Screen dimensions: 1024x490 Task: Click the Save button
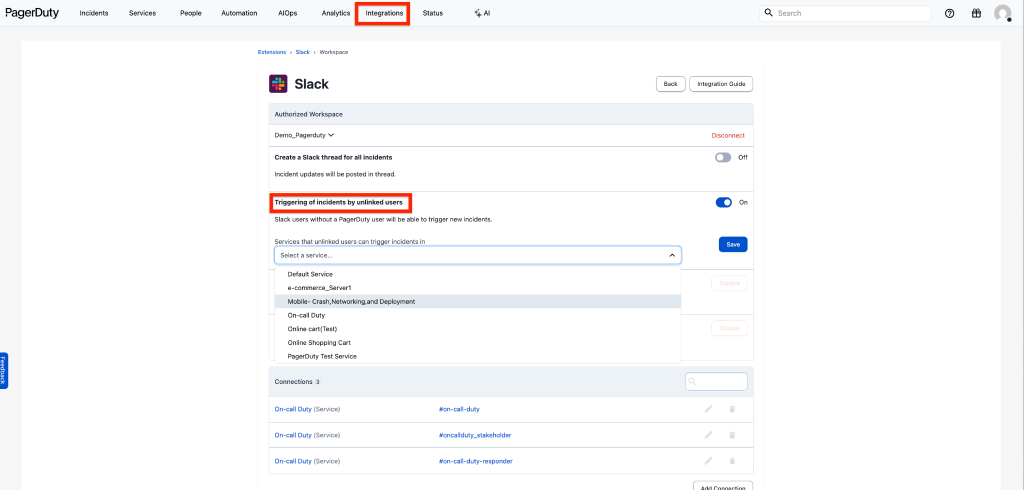tap(733, 244)
